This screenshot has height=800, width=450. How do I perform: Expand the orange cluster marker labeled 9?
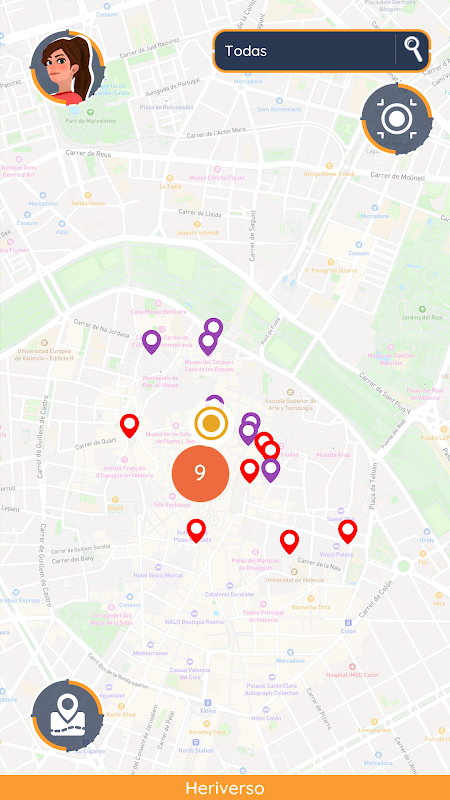(x=201, y=473)
